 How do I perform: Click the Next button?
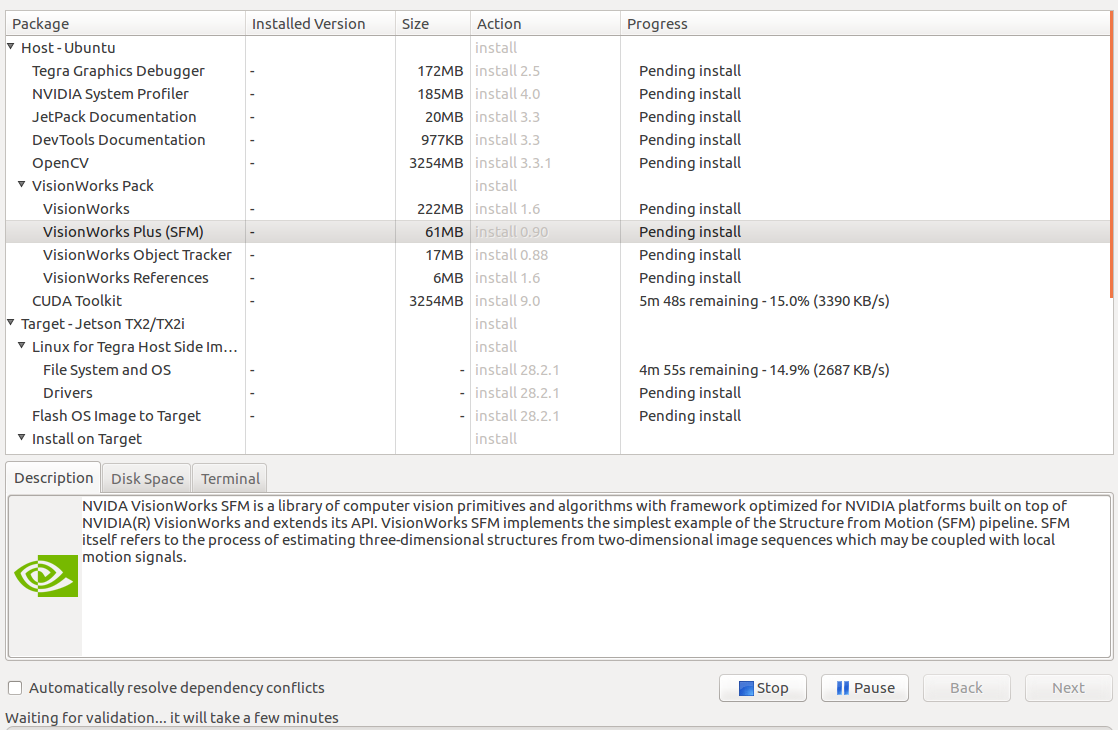coord(1069,688)
